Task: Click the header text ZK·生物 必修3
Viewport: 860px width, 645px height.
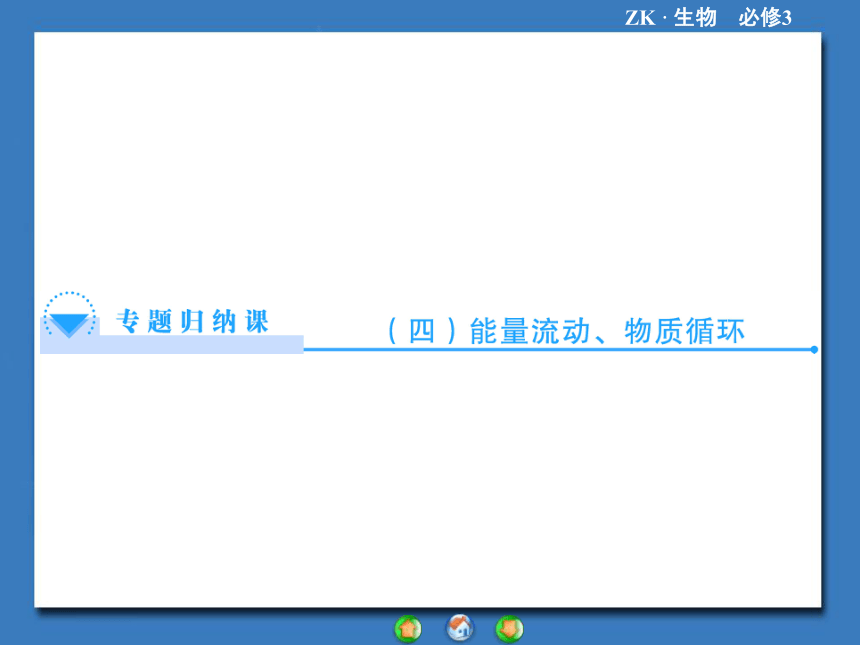Action: click(708, 18)
